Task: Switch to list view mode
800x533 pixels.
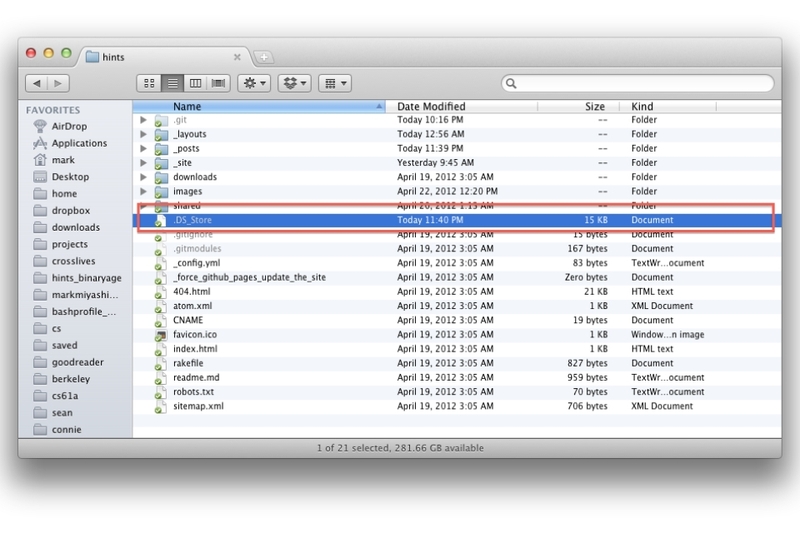Action: pos(172,83)
